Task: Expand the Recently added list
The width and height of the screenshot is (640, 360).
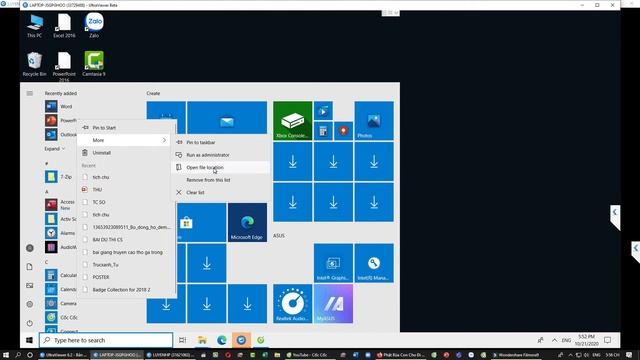Action: click(54, 149)
